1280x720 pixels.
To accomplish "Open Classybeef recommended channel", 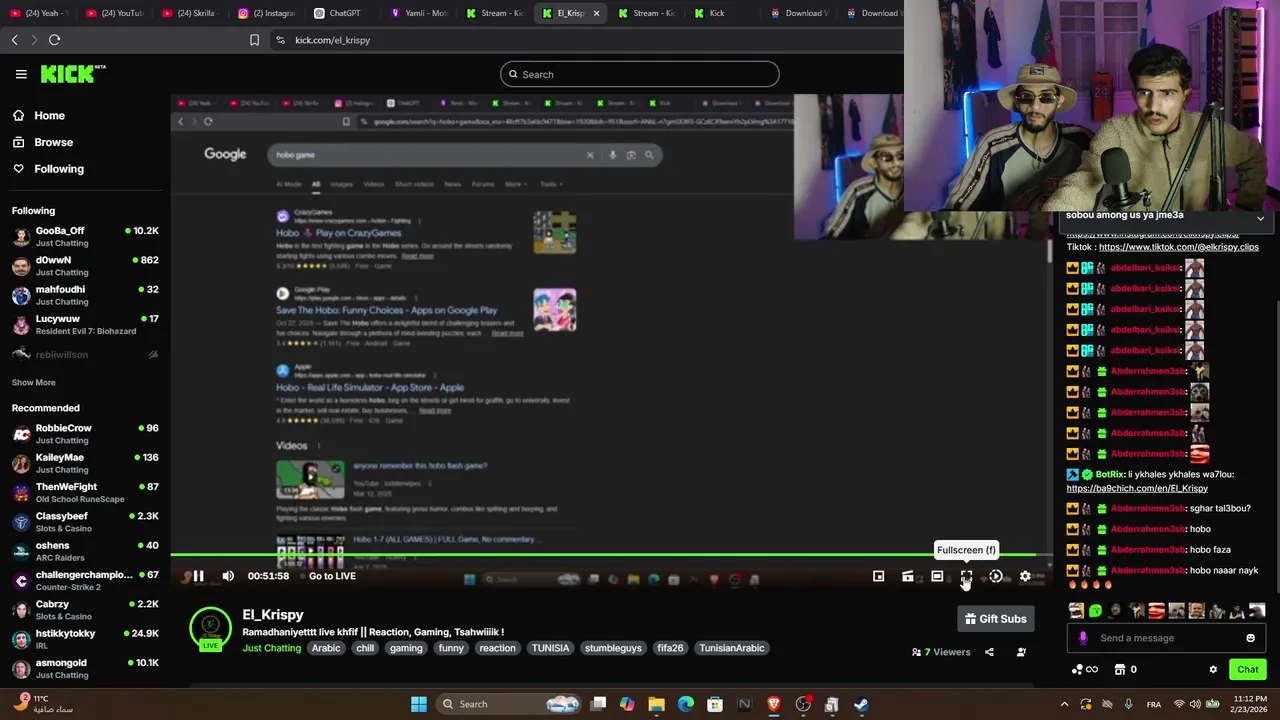I will coord(85,522).
